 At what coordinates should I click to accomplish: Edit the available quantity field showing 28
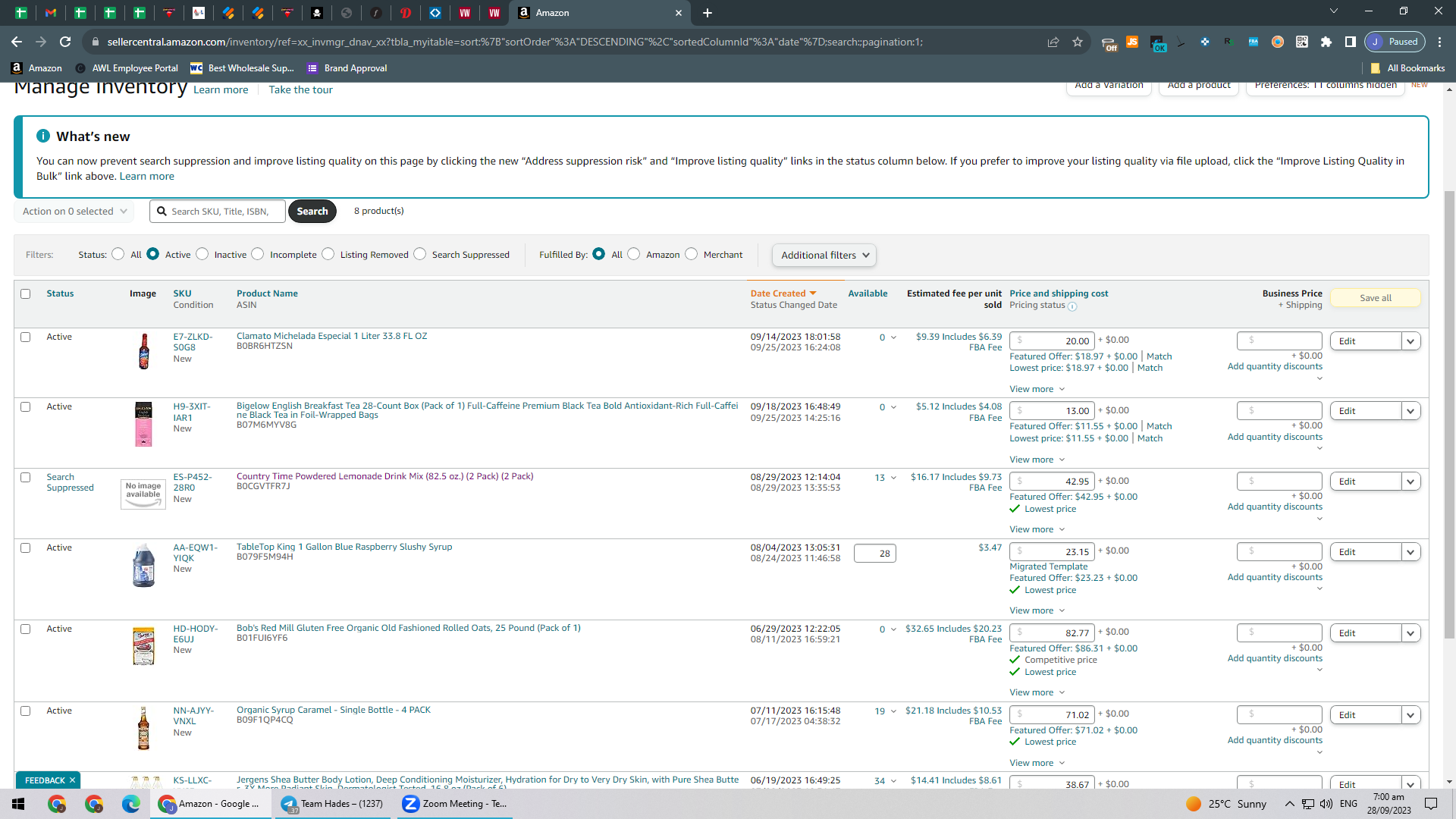point(875,554)
